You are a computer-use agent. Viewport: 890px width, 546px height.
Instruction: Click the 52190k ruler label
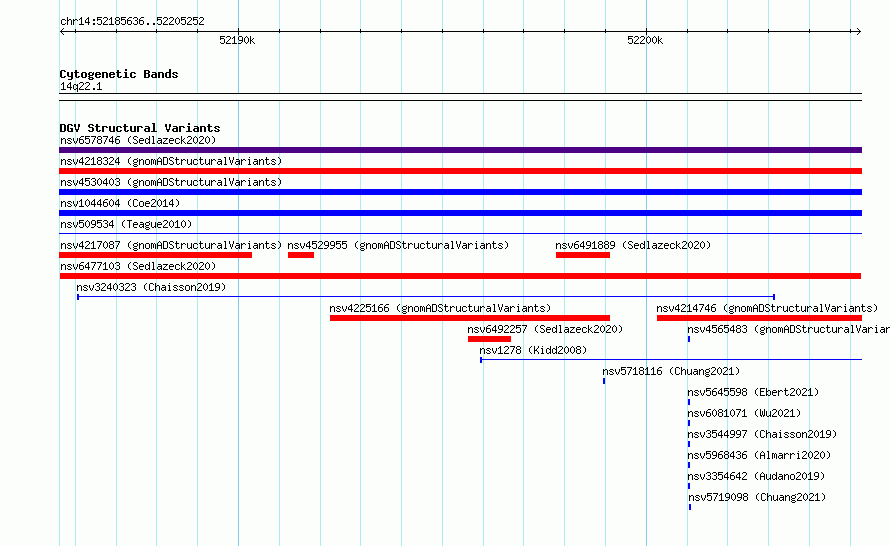coord(237,40)
